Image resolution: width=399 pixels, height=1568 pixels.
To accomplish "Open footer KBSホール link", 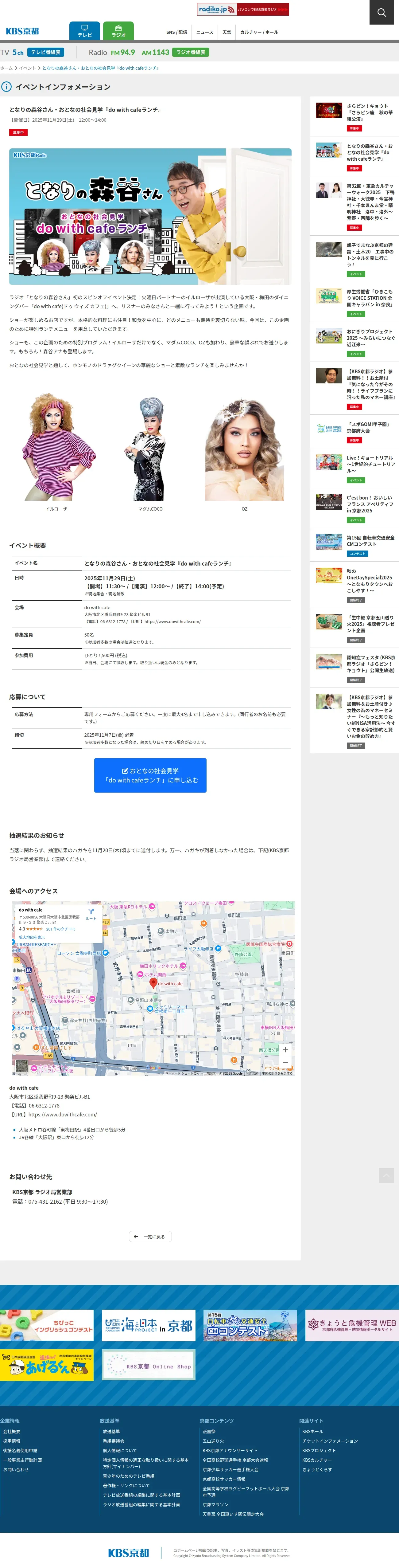I will point(313,1431).
